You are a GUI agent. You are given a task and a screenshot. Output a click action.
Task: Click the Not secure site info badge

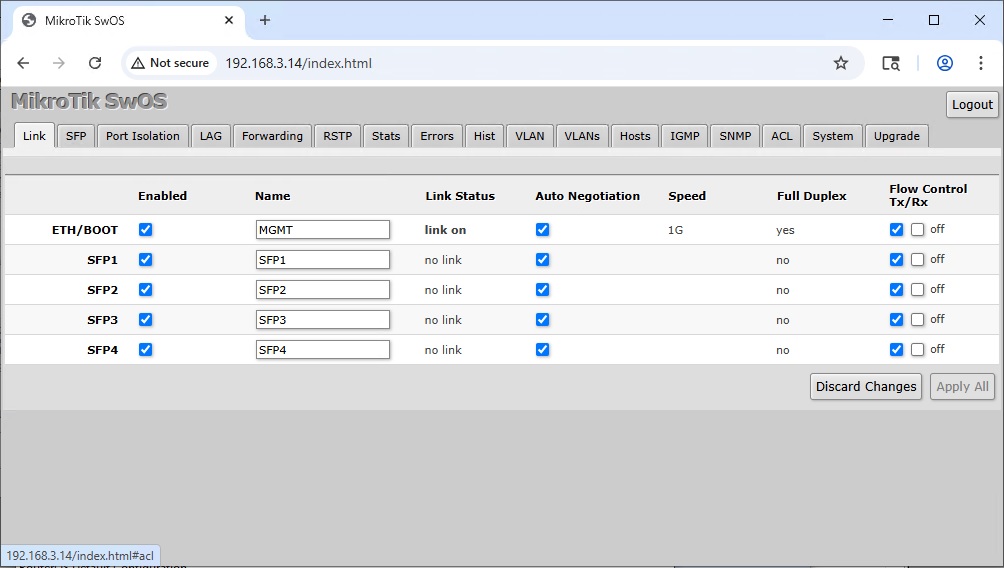click(x=170, y=63)
